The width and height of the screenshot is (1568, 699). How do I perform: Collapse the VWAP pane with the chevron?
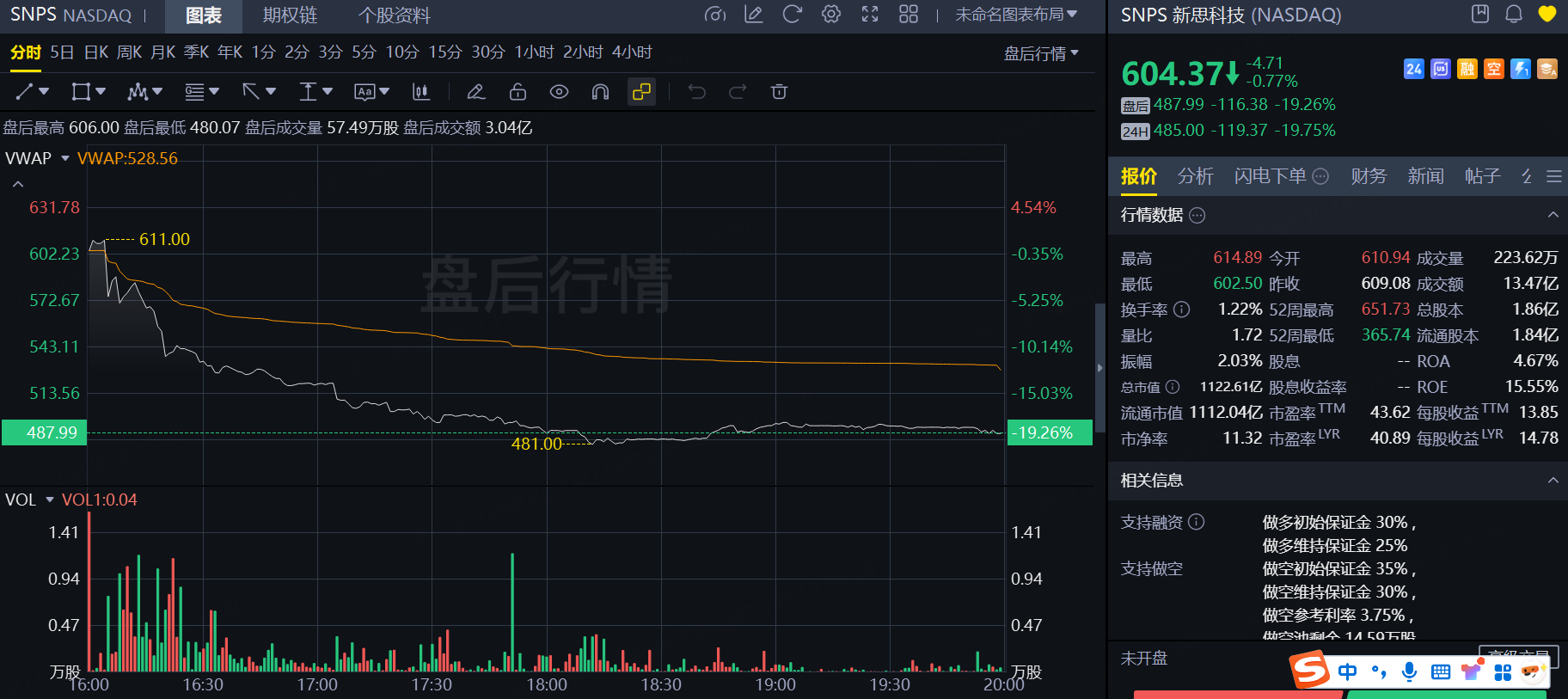coord(18,184)
